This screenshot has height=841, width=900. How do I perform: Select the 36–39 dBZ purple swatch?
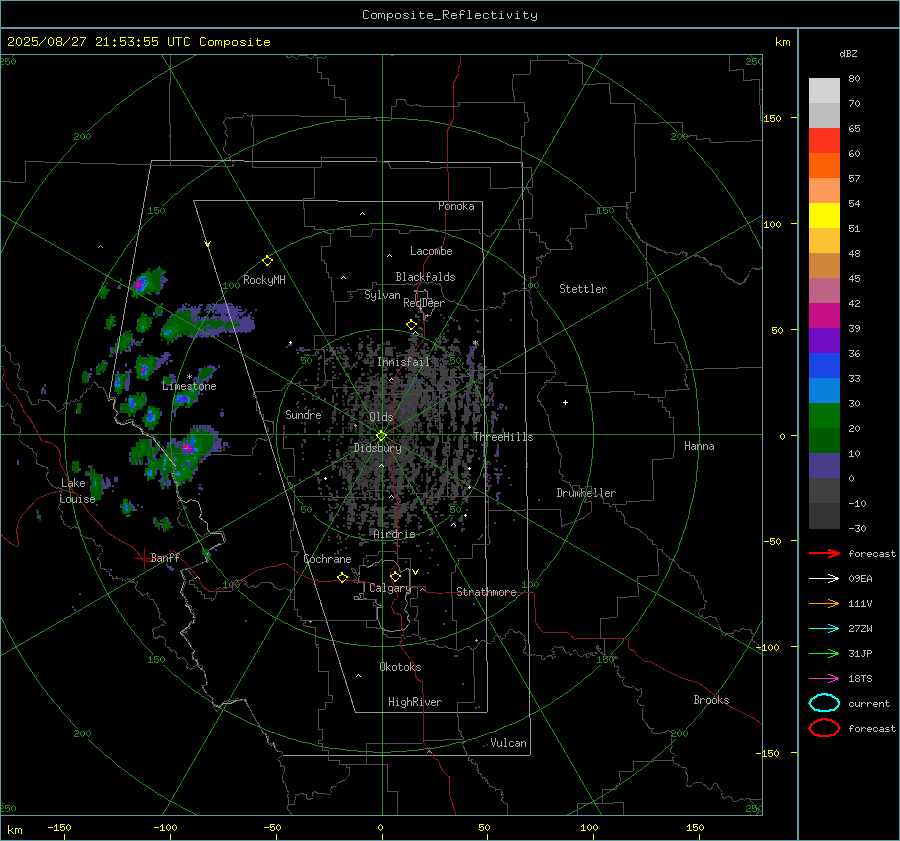click(824, 341)
